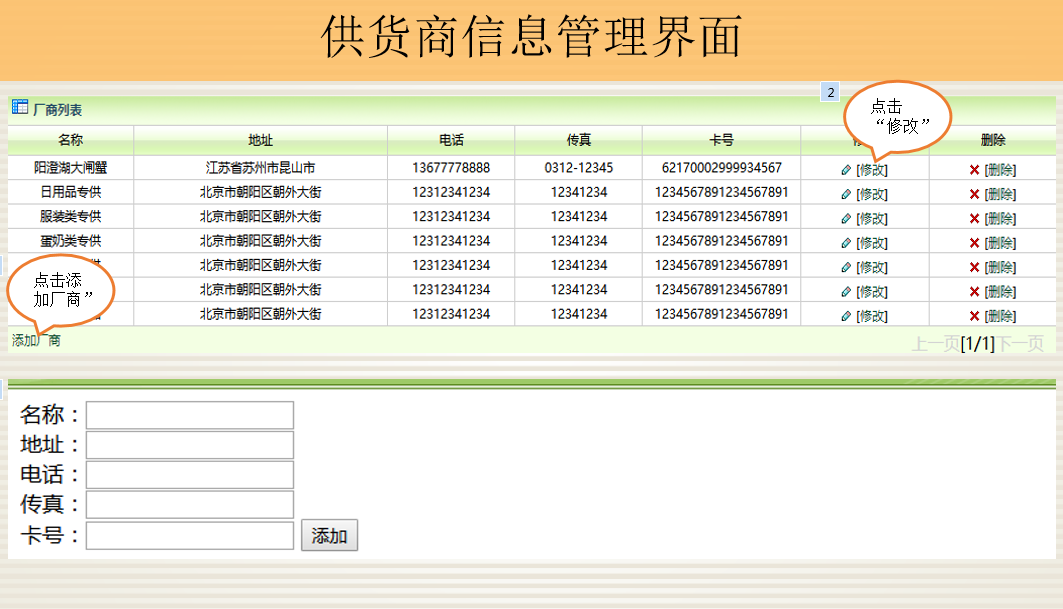This screenshot has width=1063, height=609.
Task: Click the red X icon for 阳澄湖大闸蟹
Action: click(974, 170)
